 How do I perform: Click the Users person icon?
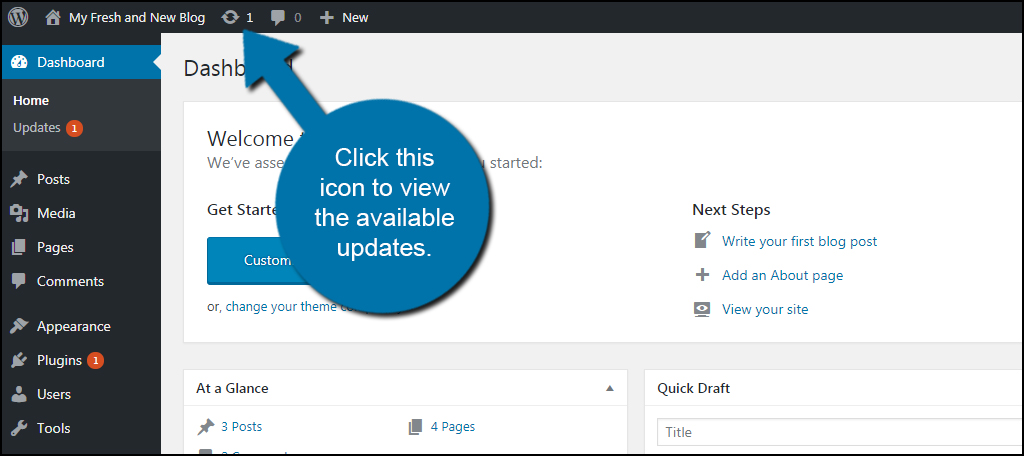click(x=19, y=394)
